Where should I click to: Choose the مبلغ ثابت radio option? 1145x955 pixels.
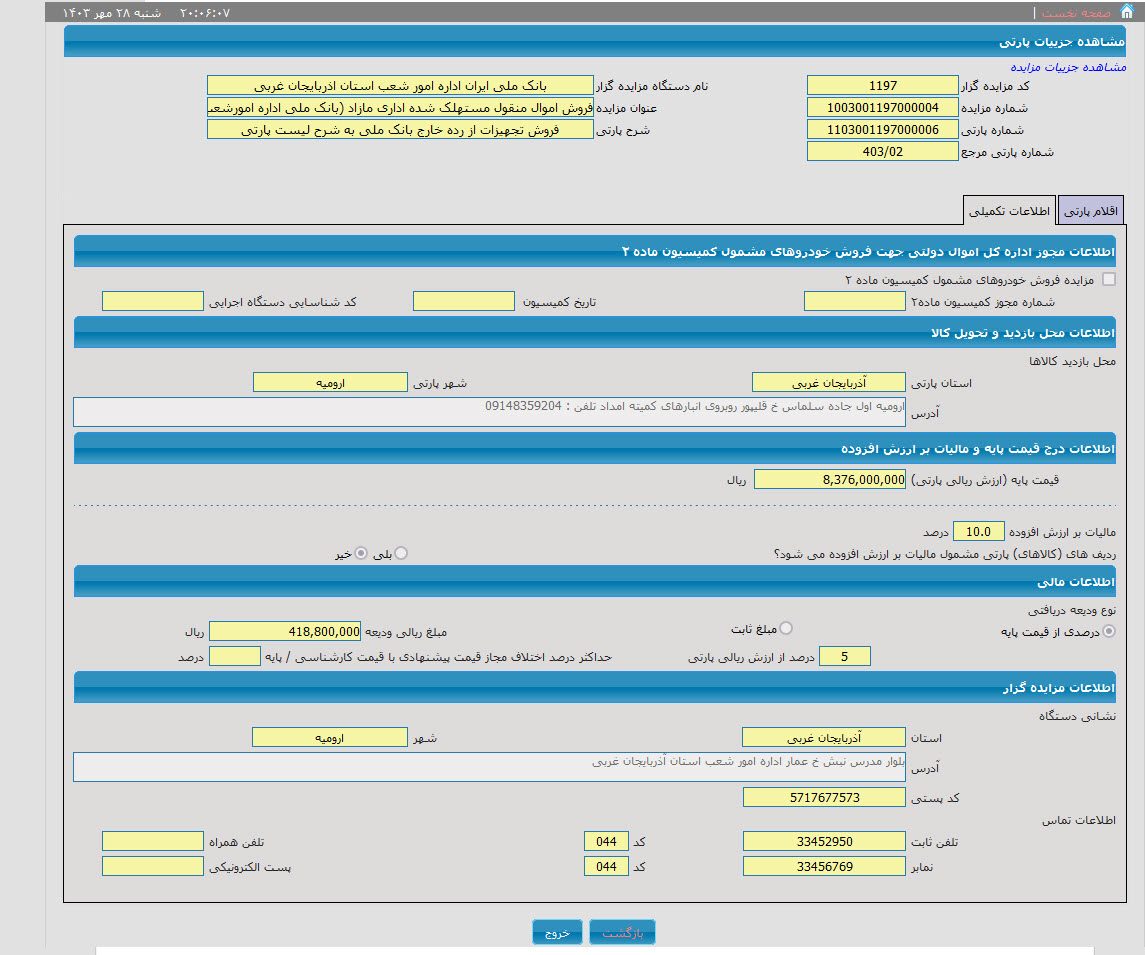click(x=786, y=628)
